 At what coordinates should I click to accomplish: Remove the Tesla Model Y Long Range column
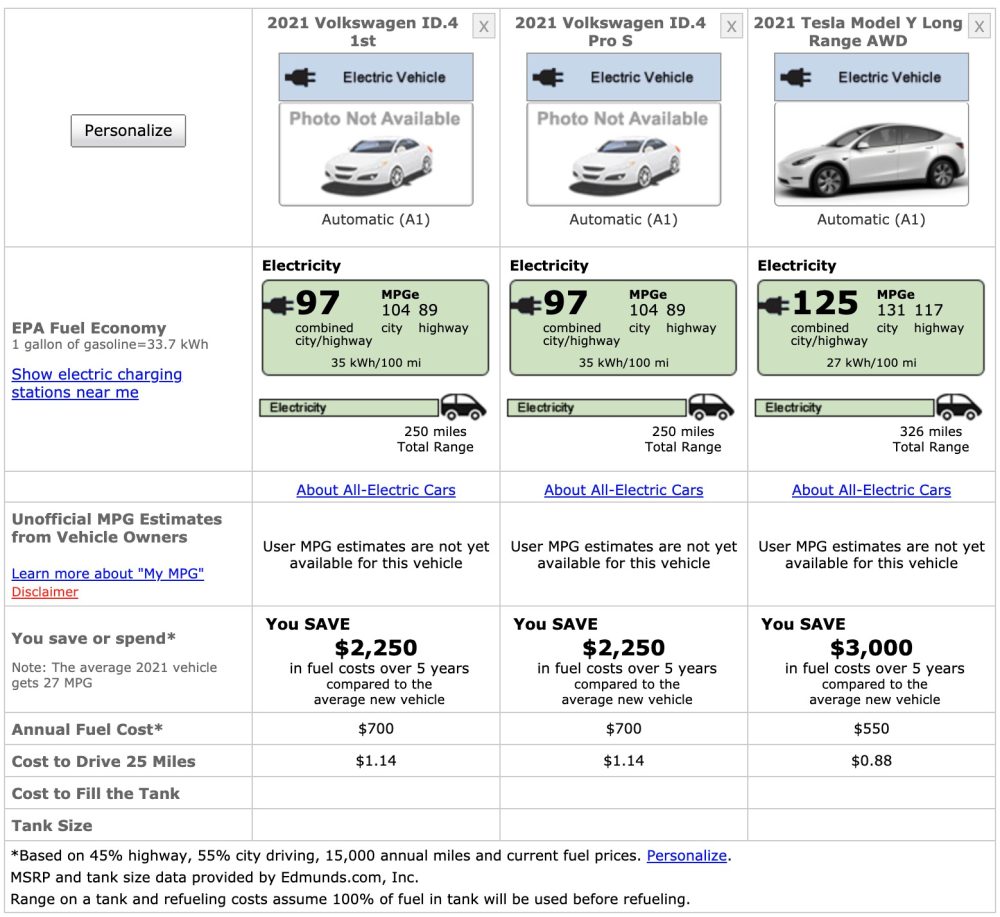[x=979, y=27]
